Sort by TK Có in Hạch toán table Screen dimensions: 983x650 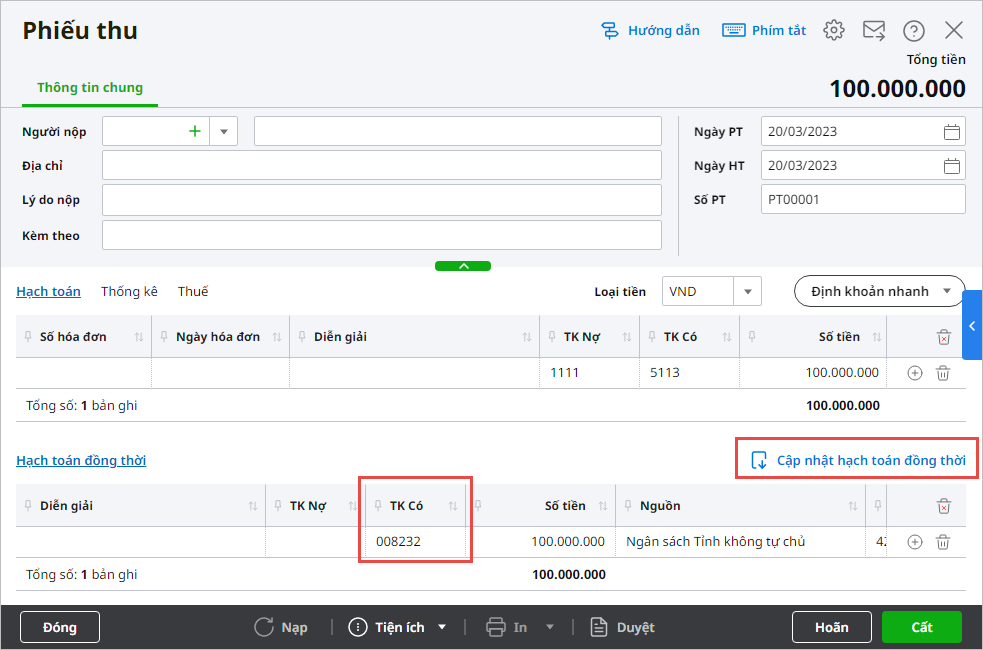(x=727, y=337)
